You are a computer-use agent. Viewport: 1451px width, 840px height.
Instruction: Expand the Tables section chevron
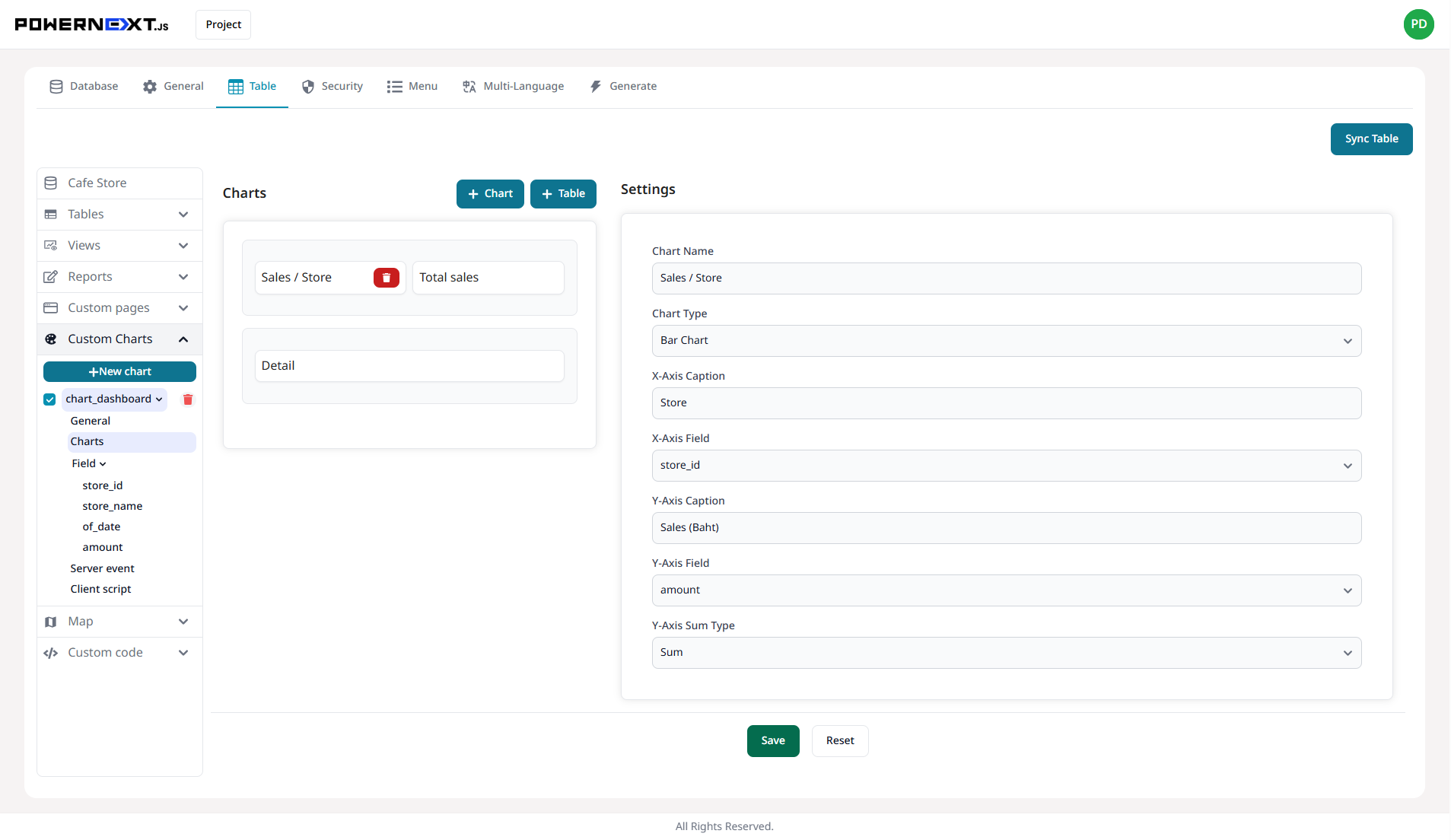[x=183, y=215]
